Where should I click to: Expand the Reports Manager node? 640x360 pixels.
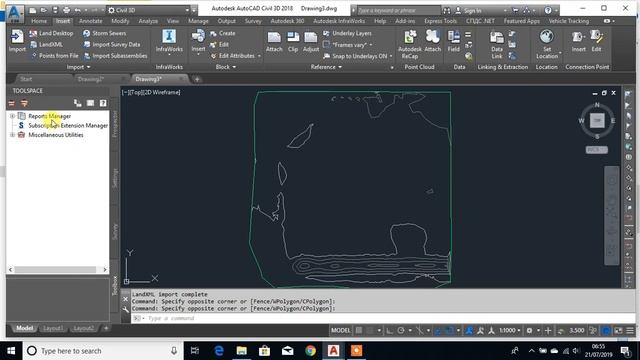click(x=12, y=116)
